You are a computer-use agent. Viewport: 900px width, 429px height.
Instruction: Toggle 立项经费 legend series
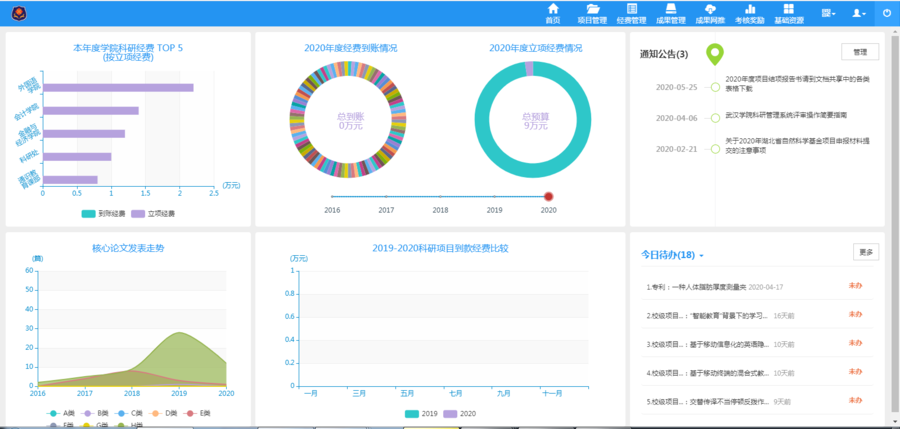tap(152, 213)
